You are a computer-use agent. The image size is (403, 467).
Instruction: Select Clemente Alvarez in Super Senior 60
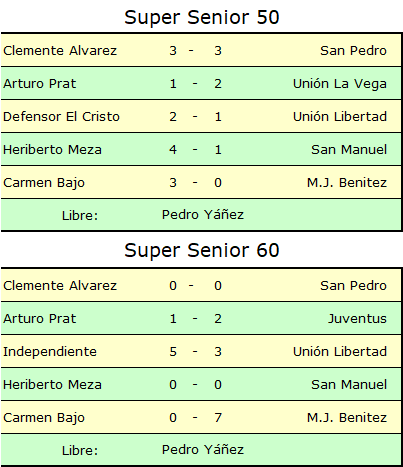[60, 286]
